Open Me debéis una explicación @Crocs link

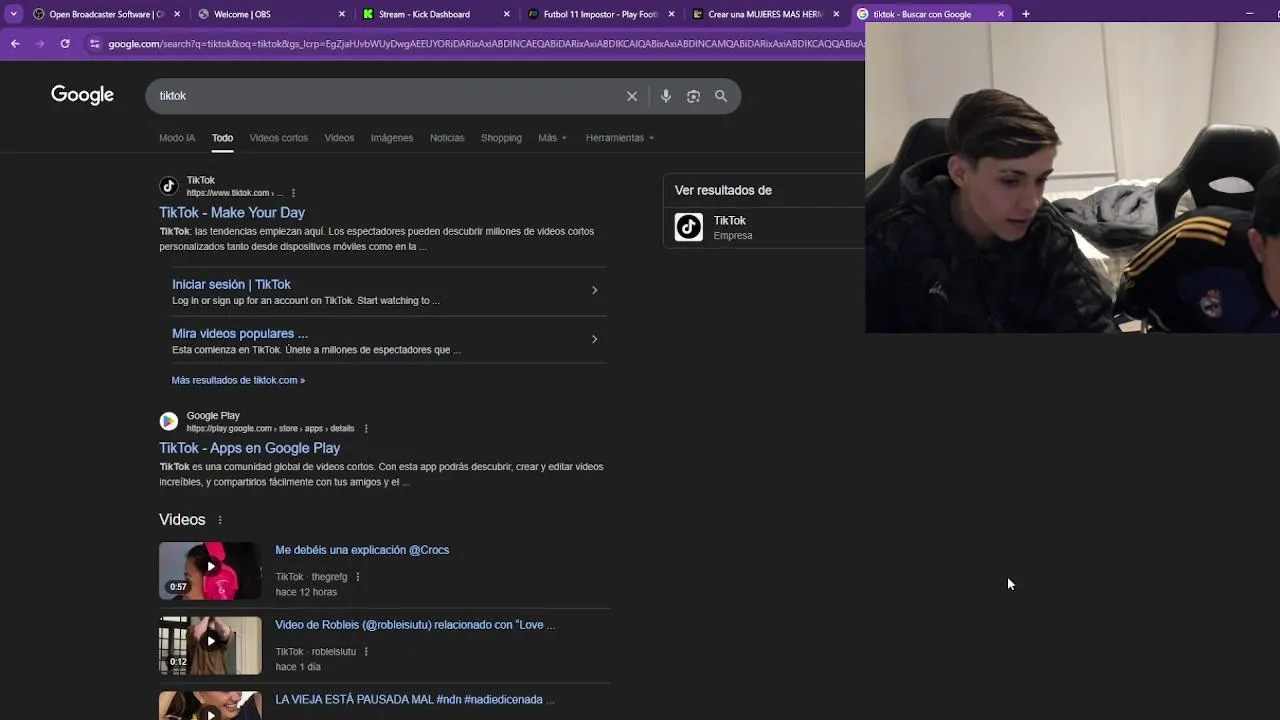tap(362, 550)
